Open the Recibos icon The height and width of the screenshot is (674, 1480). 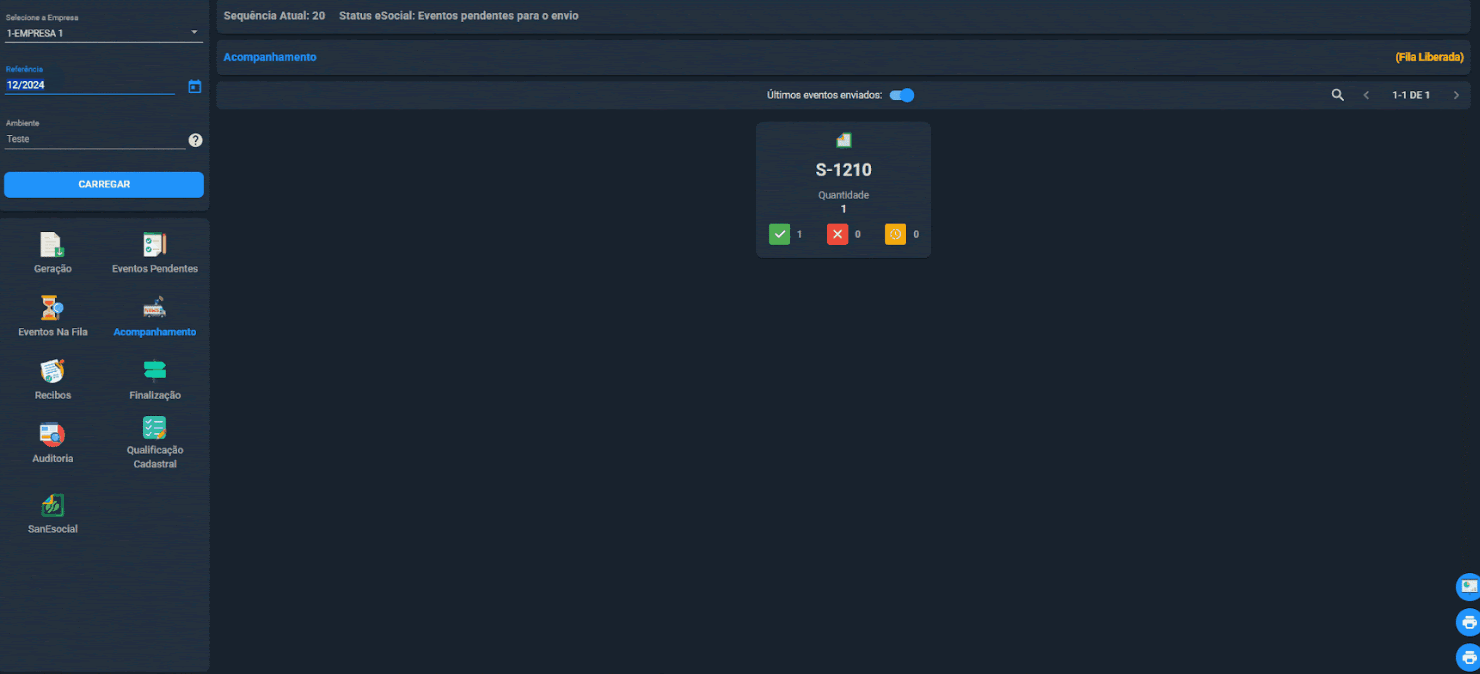52,371
